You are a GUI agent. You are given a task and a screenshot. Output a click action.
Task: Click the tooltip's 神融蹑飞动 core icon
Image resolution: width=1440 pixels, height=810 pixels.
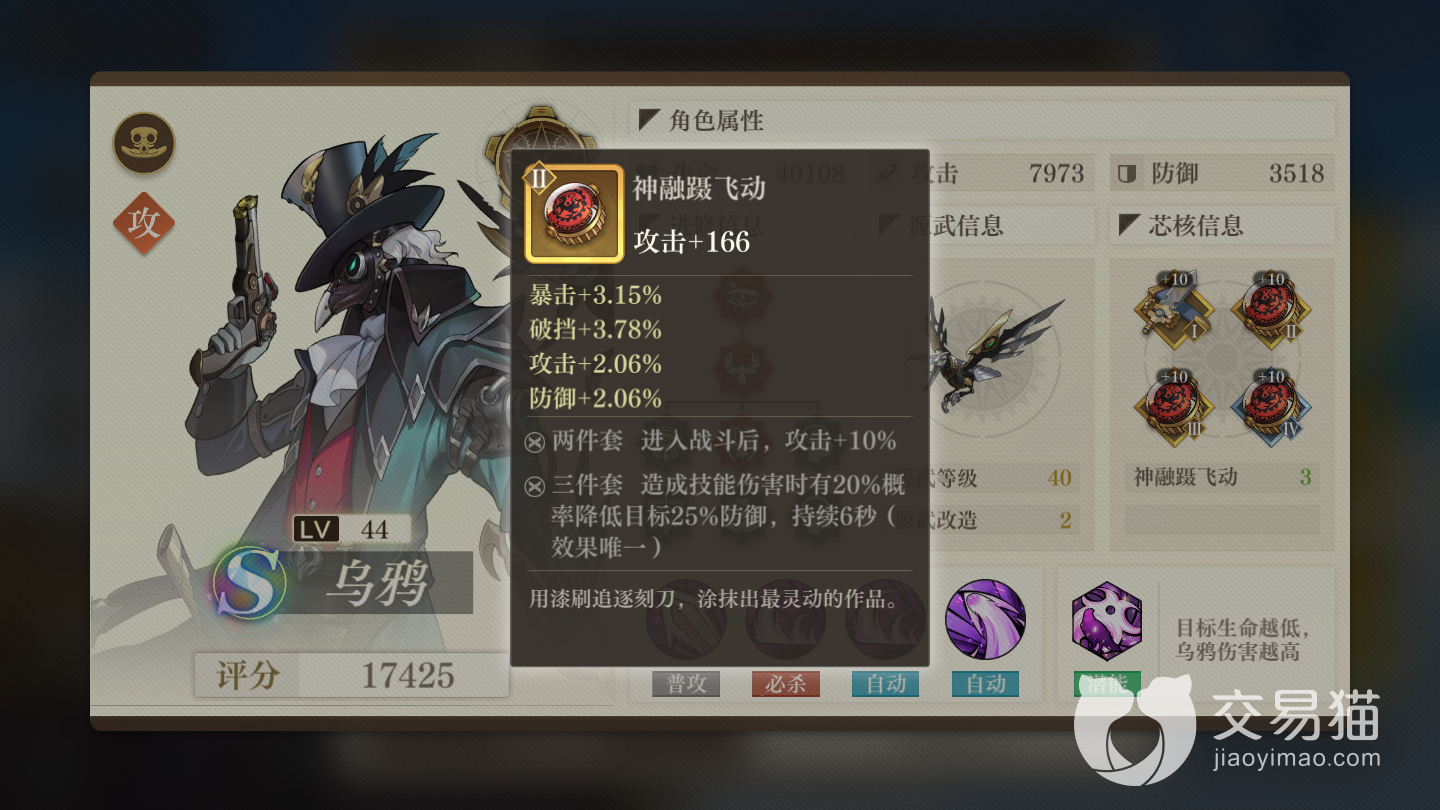(575, 214)
